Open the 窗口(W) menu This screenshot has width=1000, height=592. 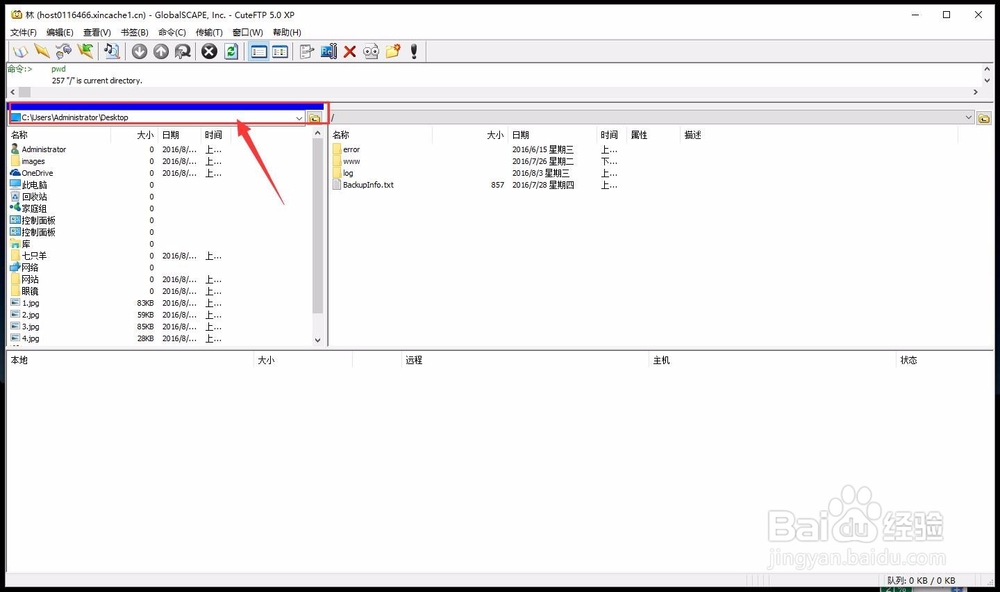tap(247, 33)
